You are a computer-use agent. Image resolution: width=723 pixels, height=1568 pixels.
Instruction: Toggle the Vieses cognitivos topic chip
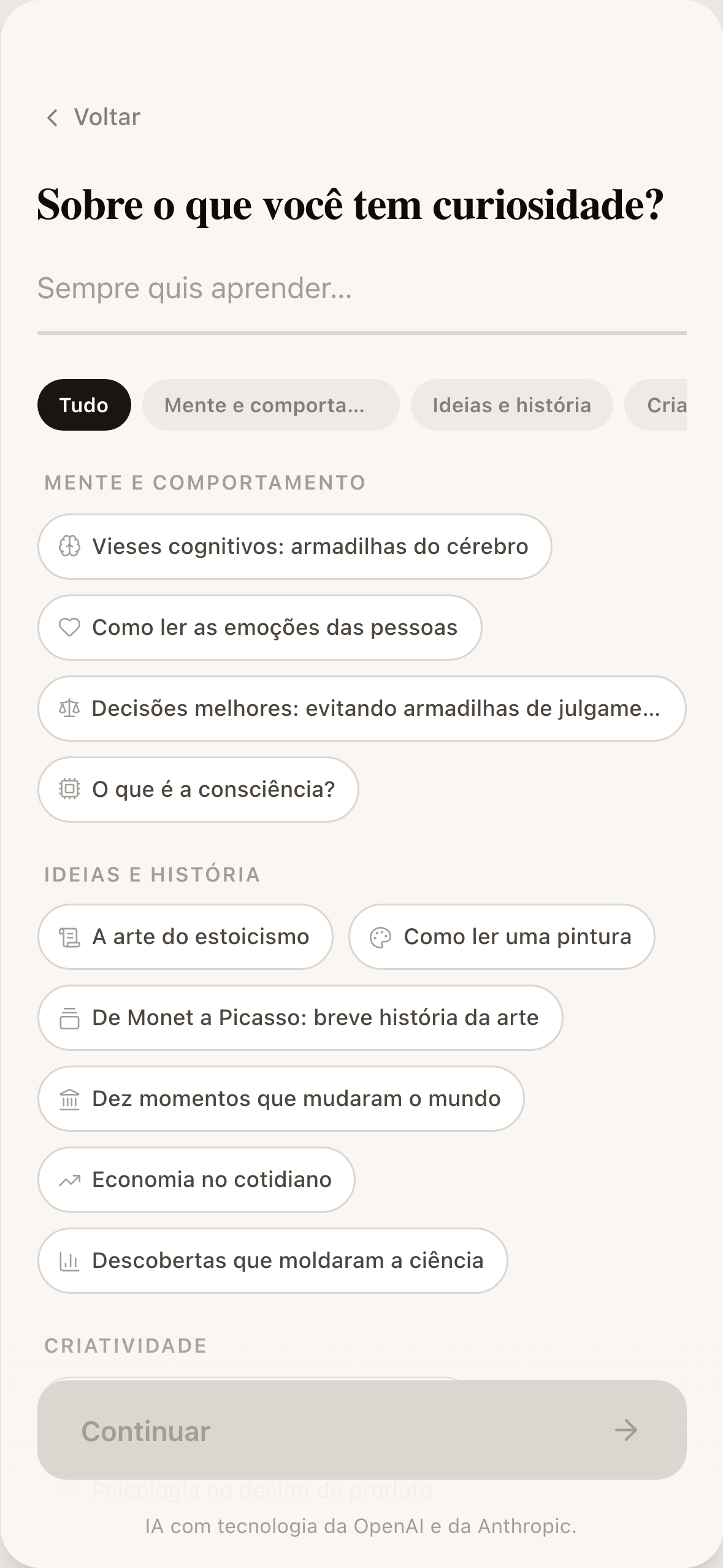click(x=295, y=547)
